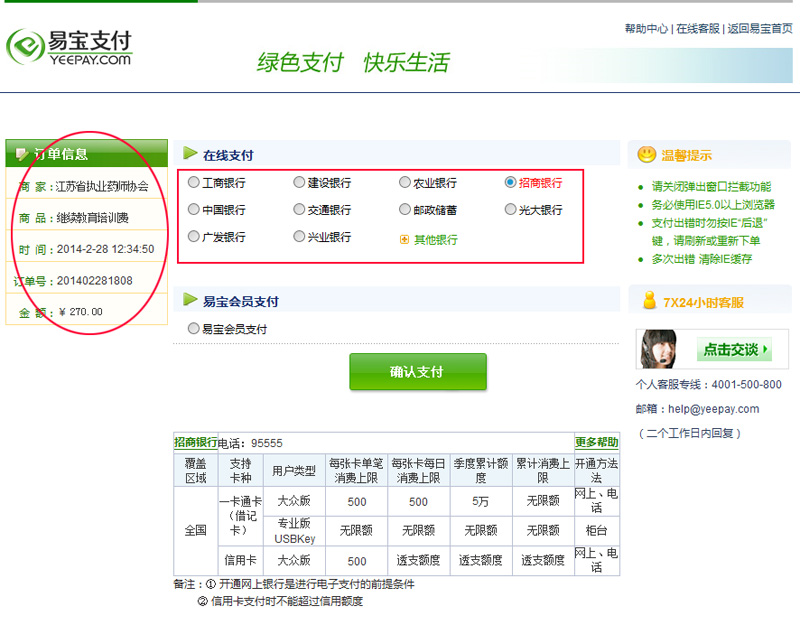Pick 兴业银行 radio option
Screen dimensions: 800x625
[299, 236]
